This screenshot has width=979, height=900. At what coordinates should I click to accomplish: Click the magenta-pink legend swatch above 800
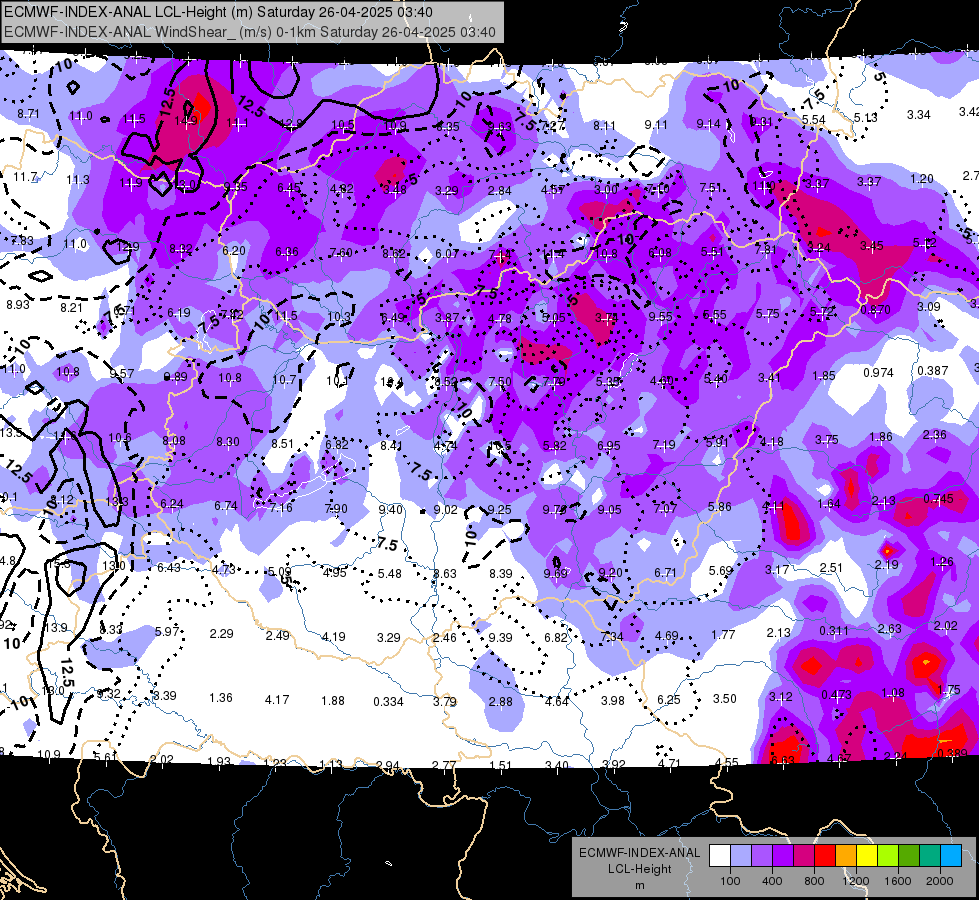point(804,856)
